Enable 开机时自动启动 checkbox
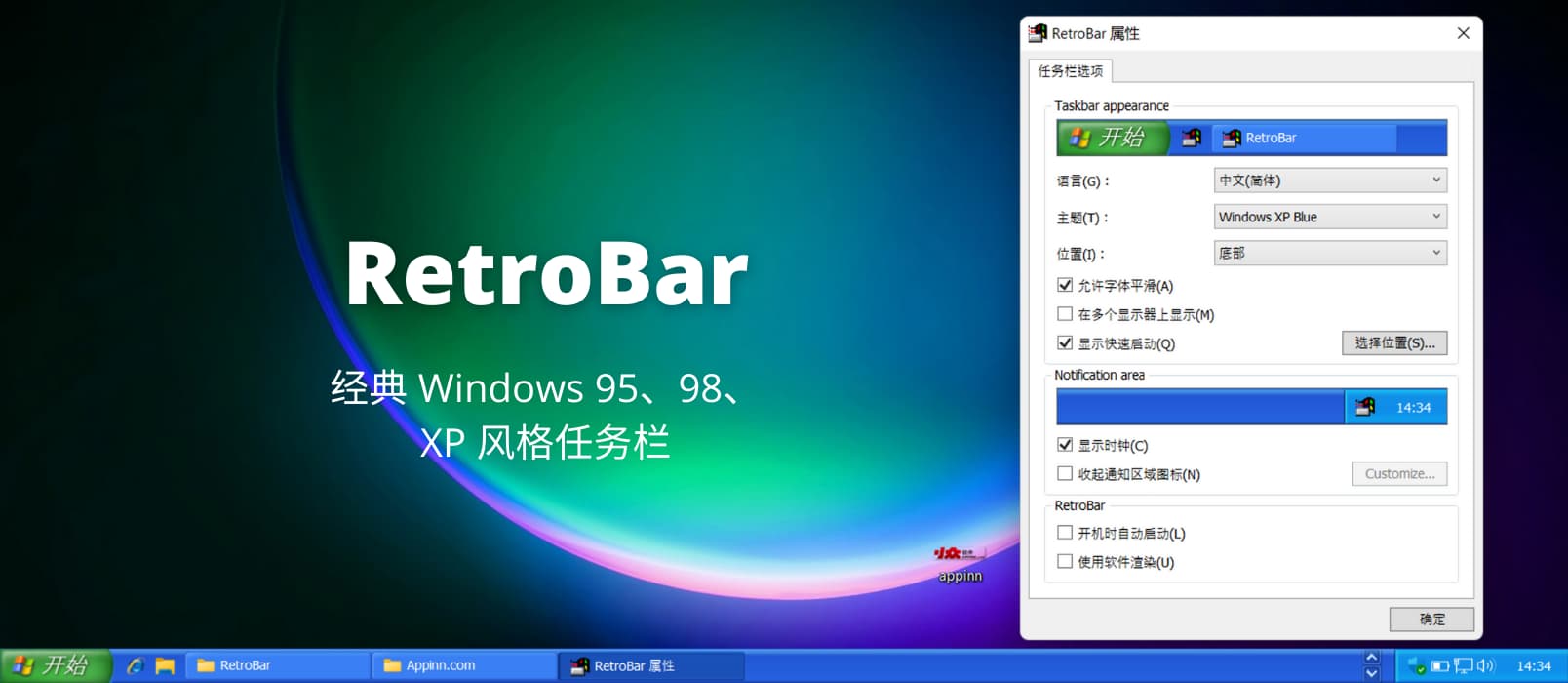This screenshot has width=1568, height=683. click(1065, 533)
